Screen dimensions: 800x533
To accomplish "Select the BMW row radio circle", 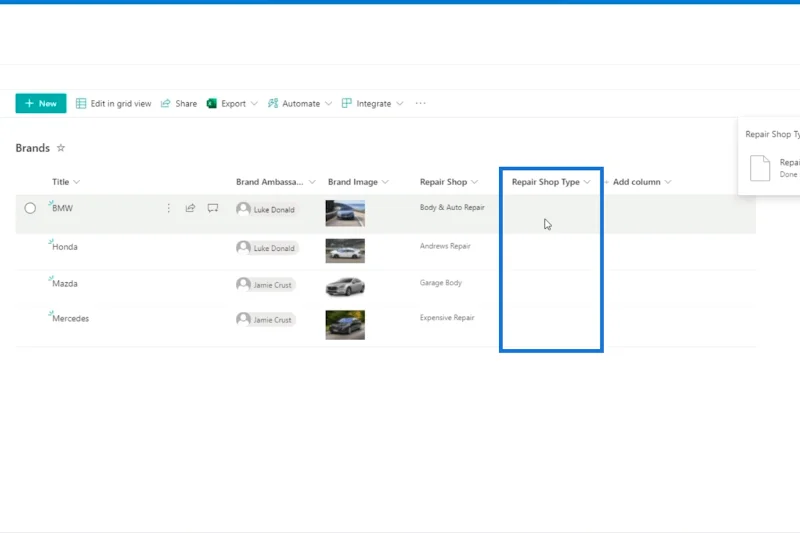I will coord(30,208).
